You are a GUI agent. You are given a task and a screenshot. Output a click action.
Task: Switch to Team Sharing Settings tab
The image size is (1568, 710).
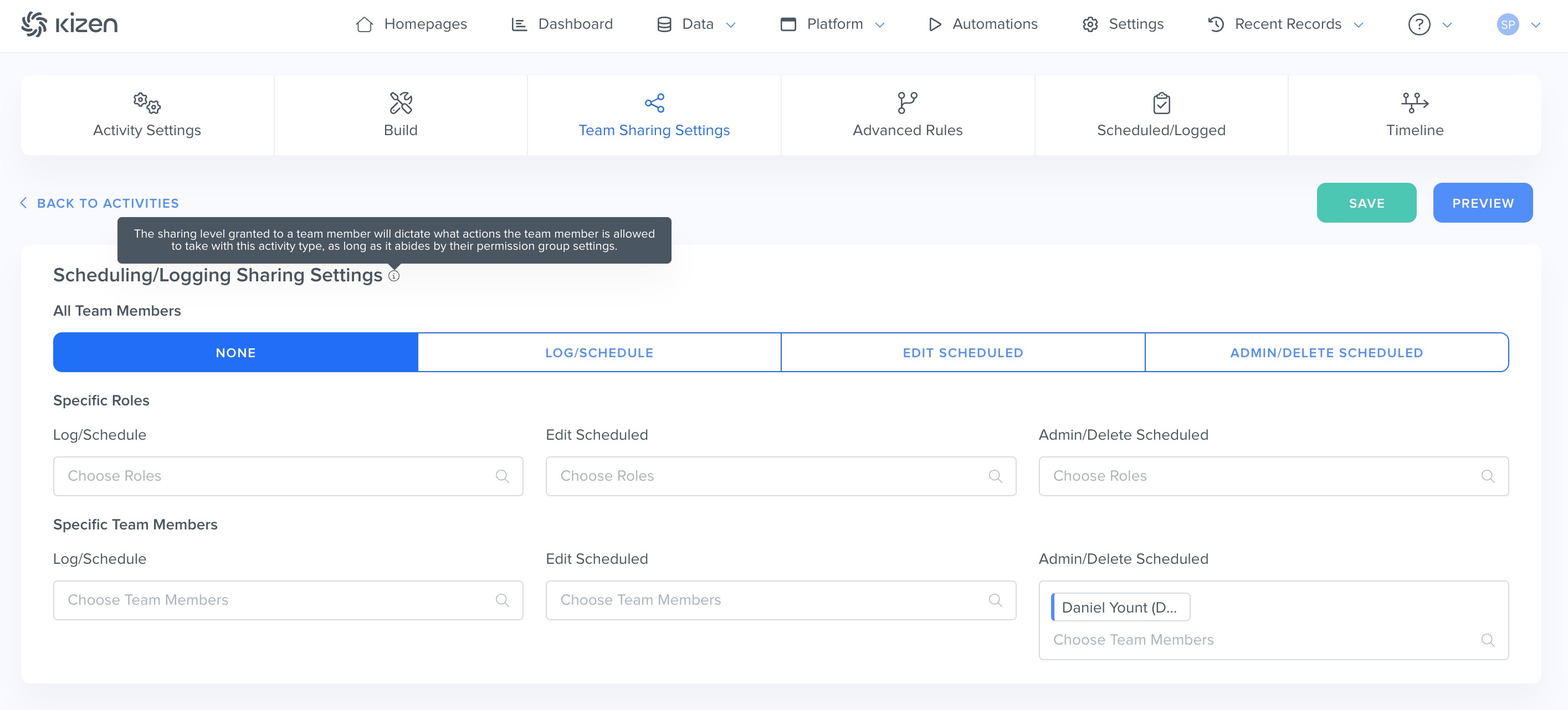coord(654,116)
